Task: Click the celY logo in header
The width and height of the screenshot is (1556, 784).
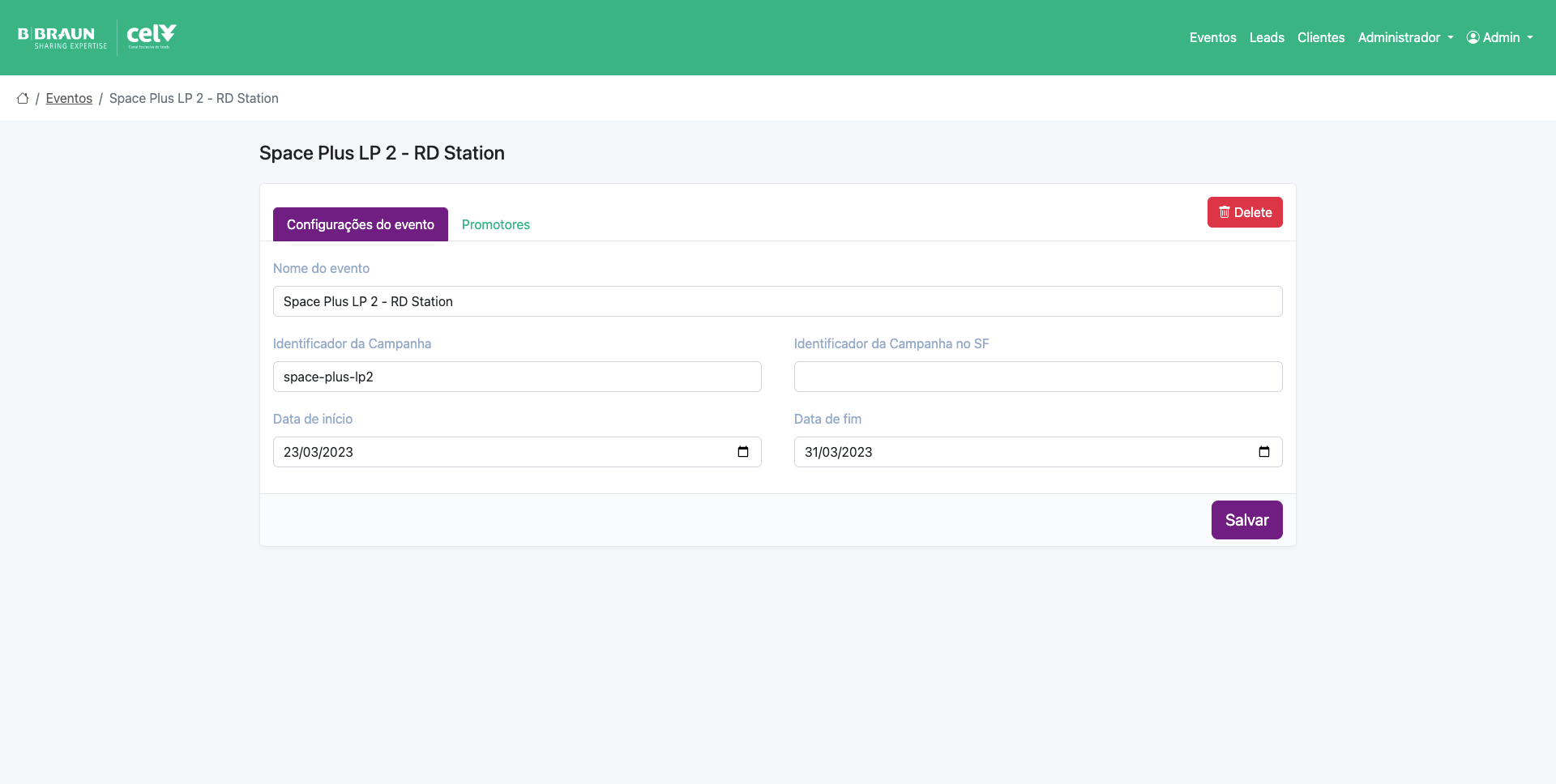Action: tap(151, 36)
